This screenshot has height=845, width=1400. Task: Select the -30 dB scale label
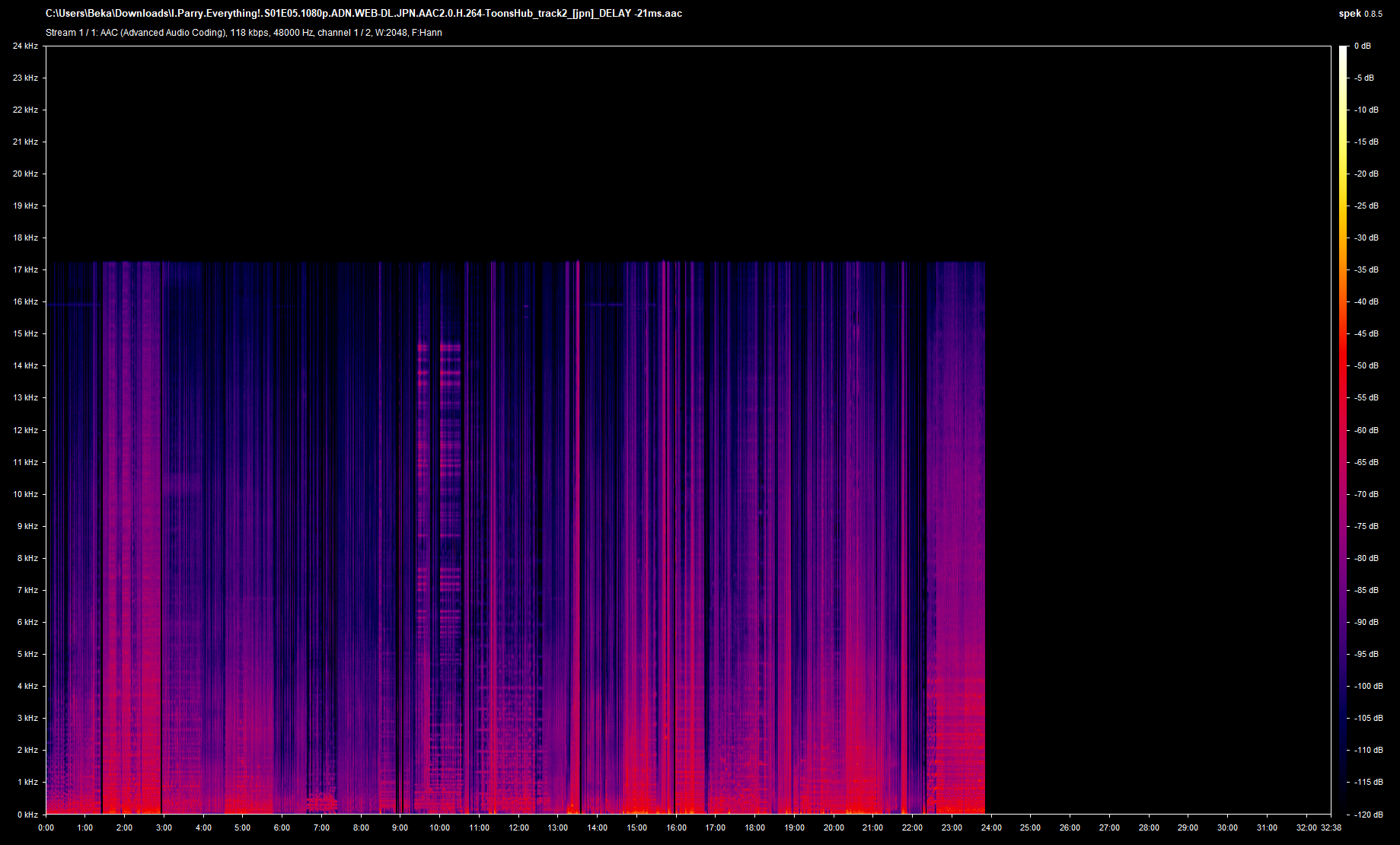coord(1366,238)
